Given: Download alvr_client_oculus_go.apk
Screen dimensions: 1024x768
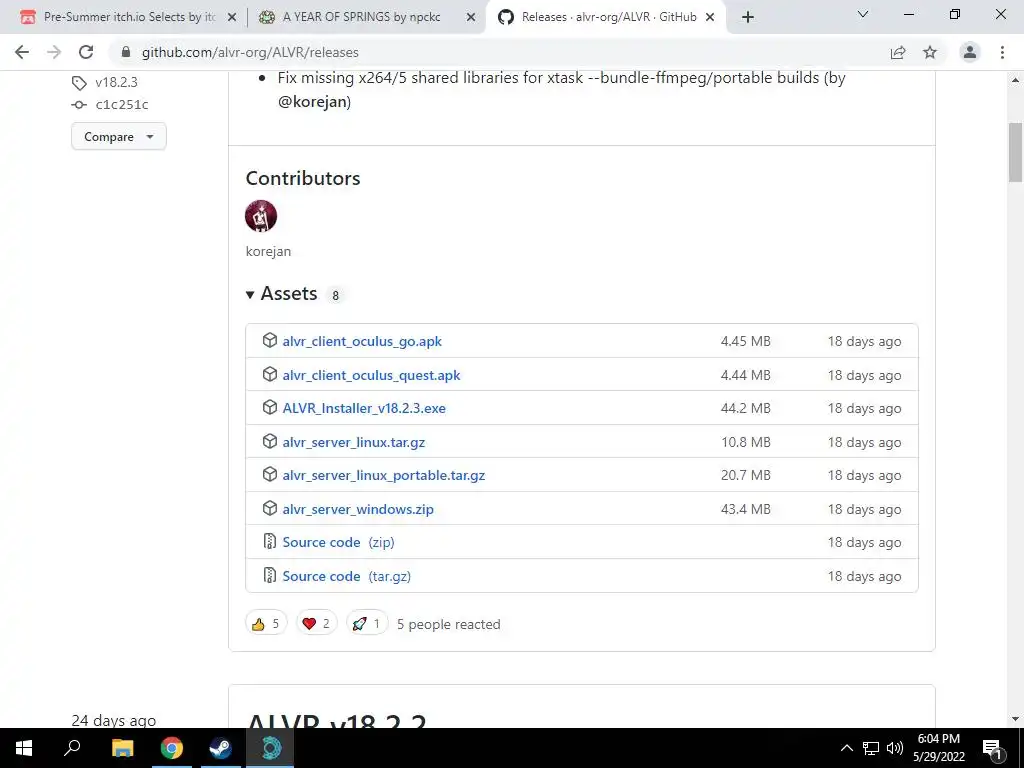Looking at the screenshot, I should 362,342.
